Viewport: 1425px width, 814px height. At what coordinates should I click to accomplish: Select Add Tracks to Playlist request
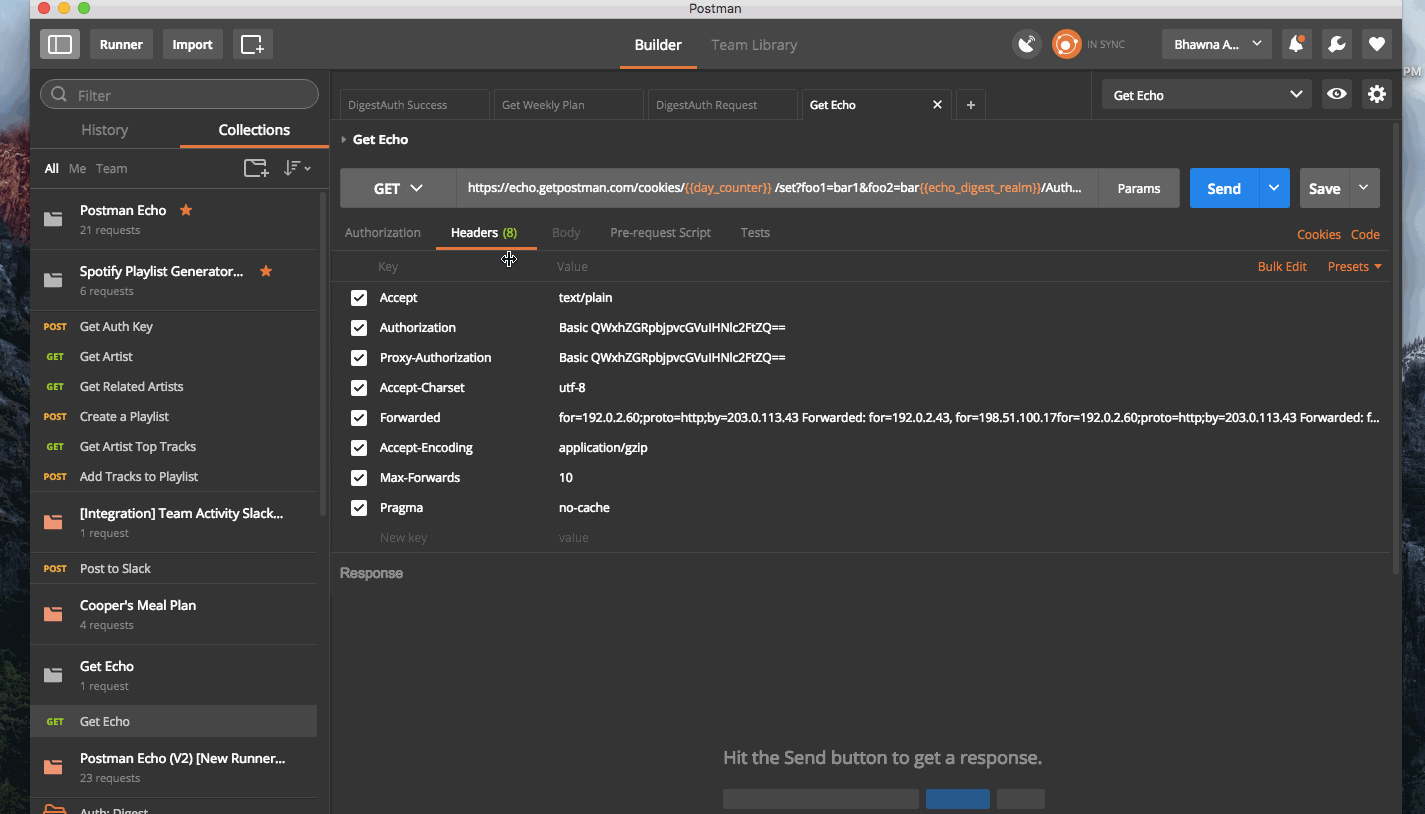point(139,476)
